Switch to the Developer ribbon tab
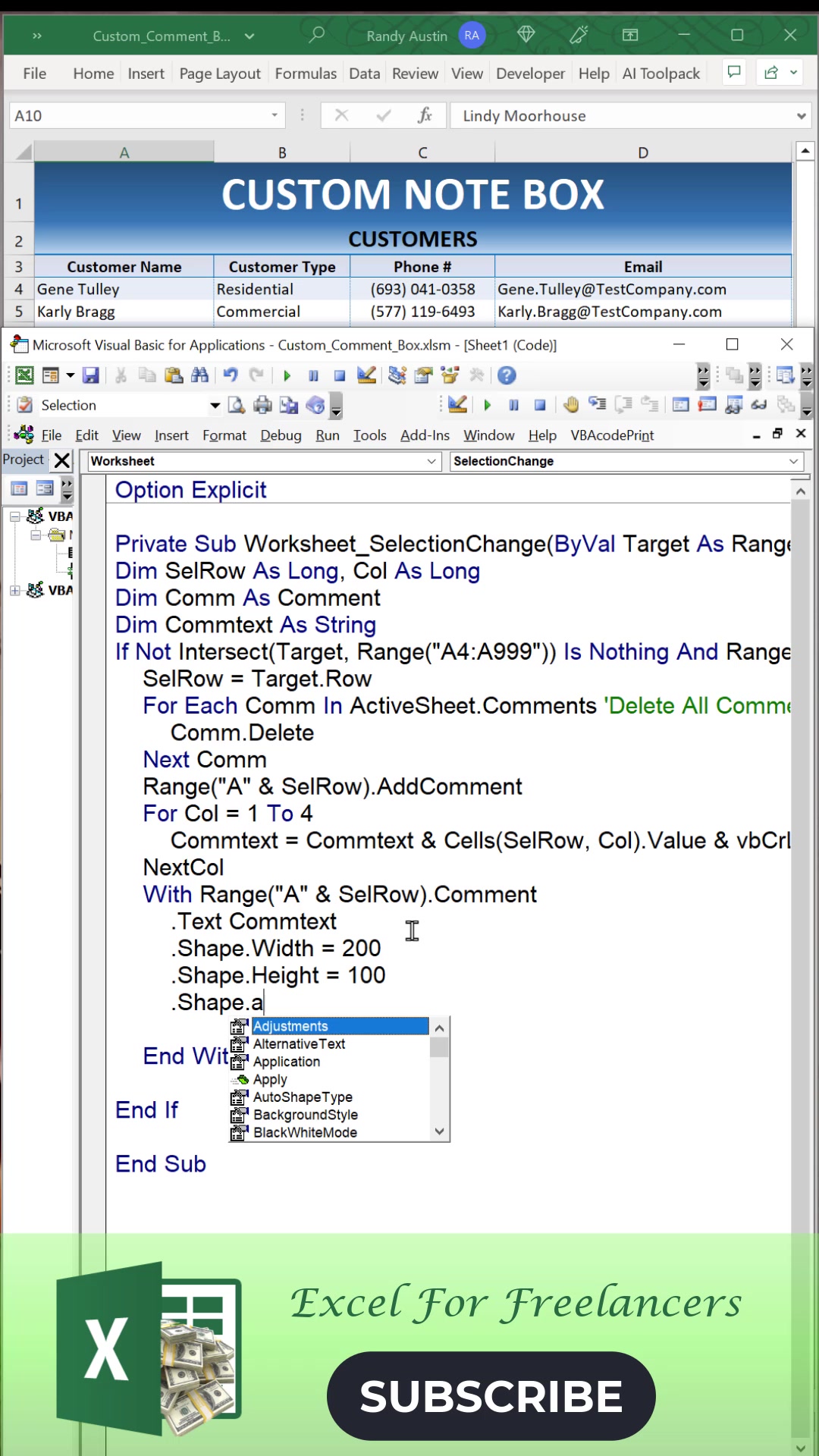 click(530, 74)
